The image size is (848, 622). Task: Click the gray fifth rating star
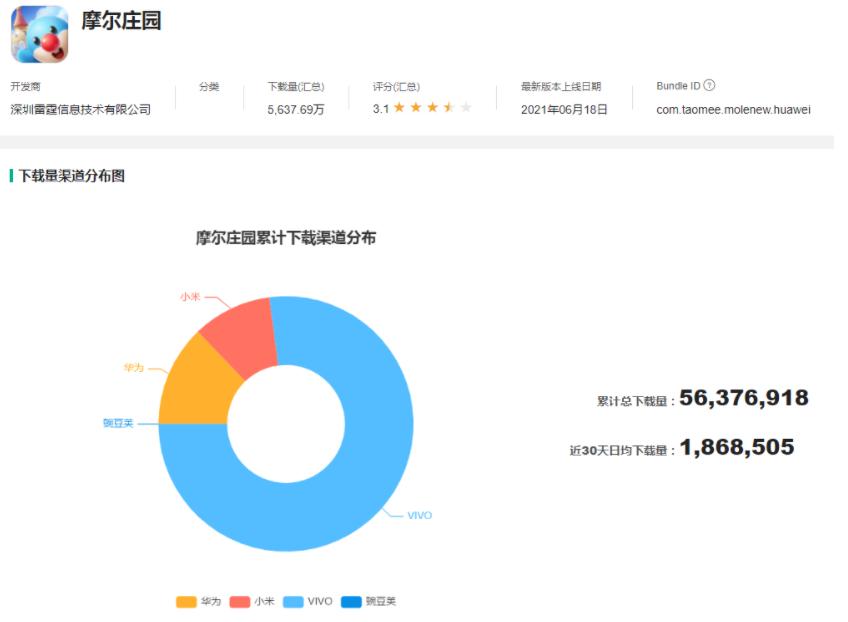pyautogui.click(x=465, y=106)
